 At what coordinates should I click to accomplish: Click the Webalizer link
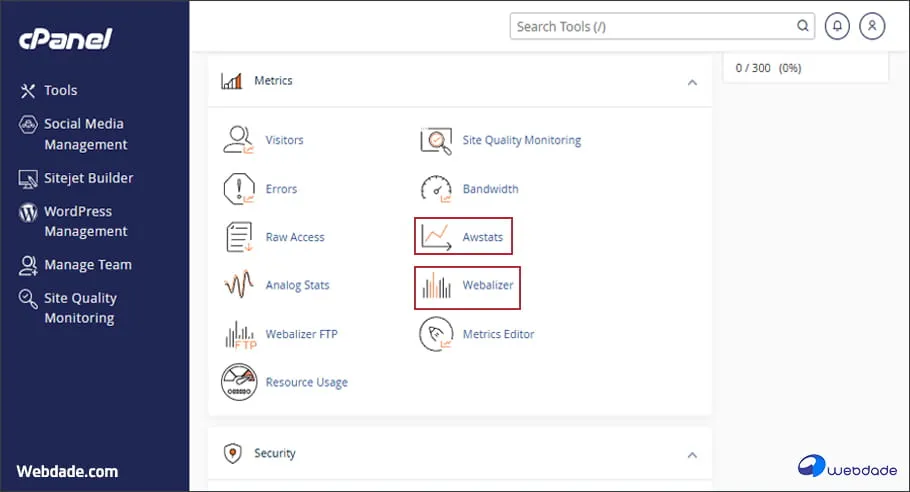point(487,286)
